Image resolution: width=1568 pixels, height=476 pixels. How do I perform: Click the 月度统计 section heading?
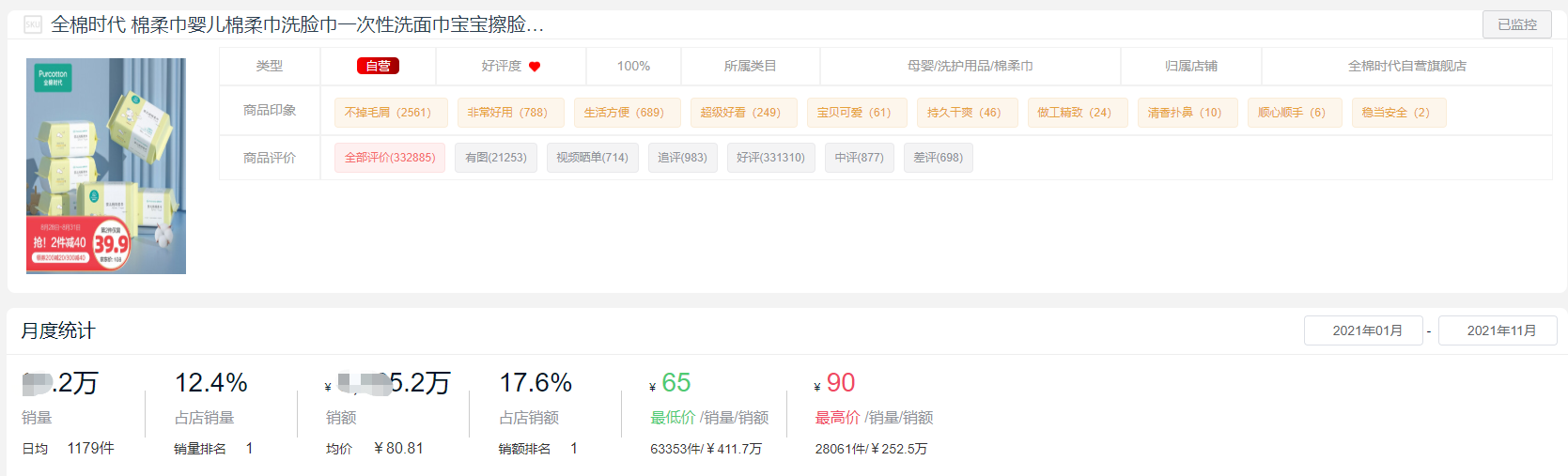point(58,330)
